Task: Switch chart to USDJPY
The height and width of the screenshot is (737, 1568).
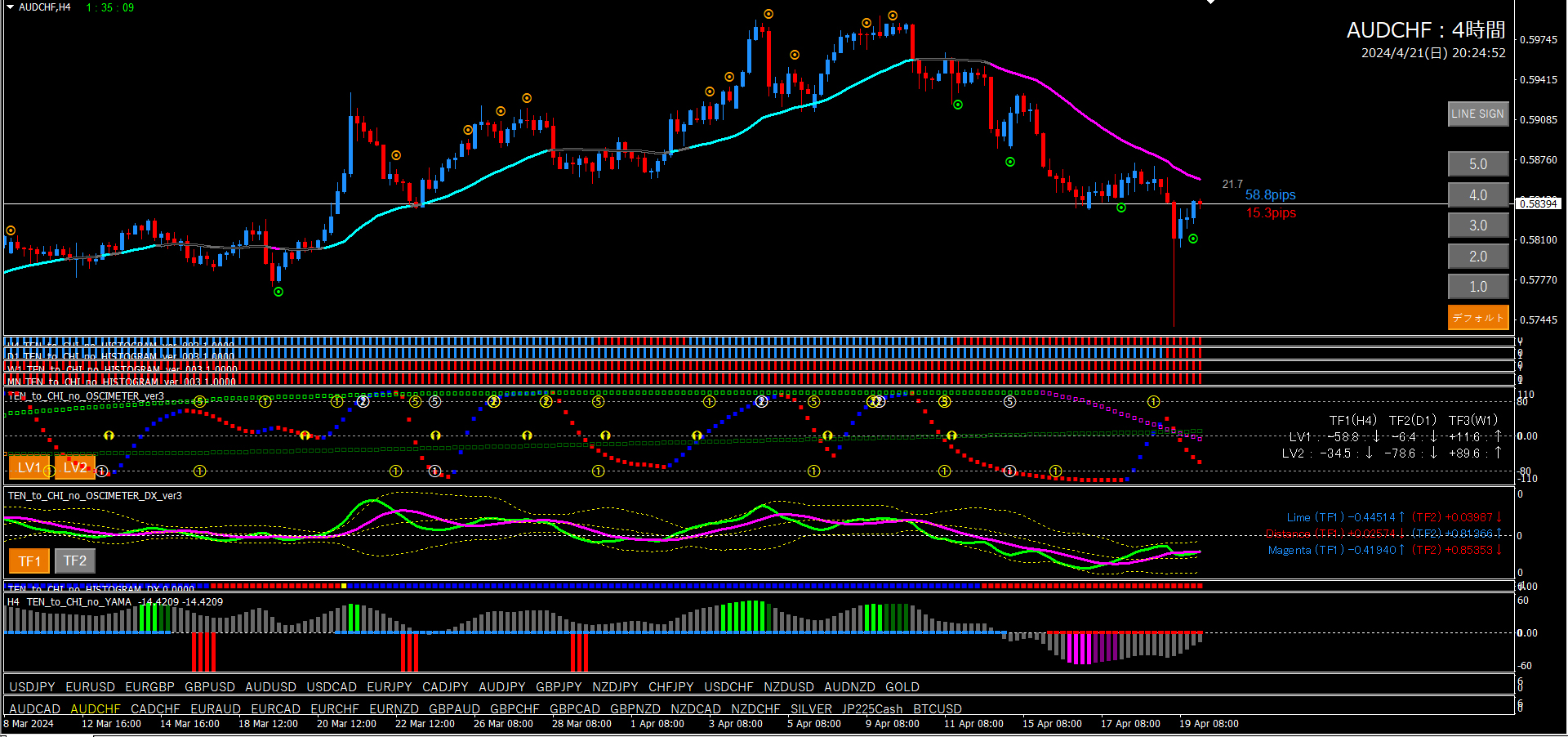Action: click(x=32, y=687)
